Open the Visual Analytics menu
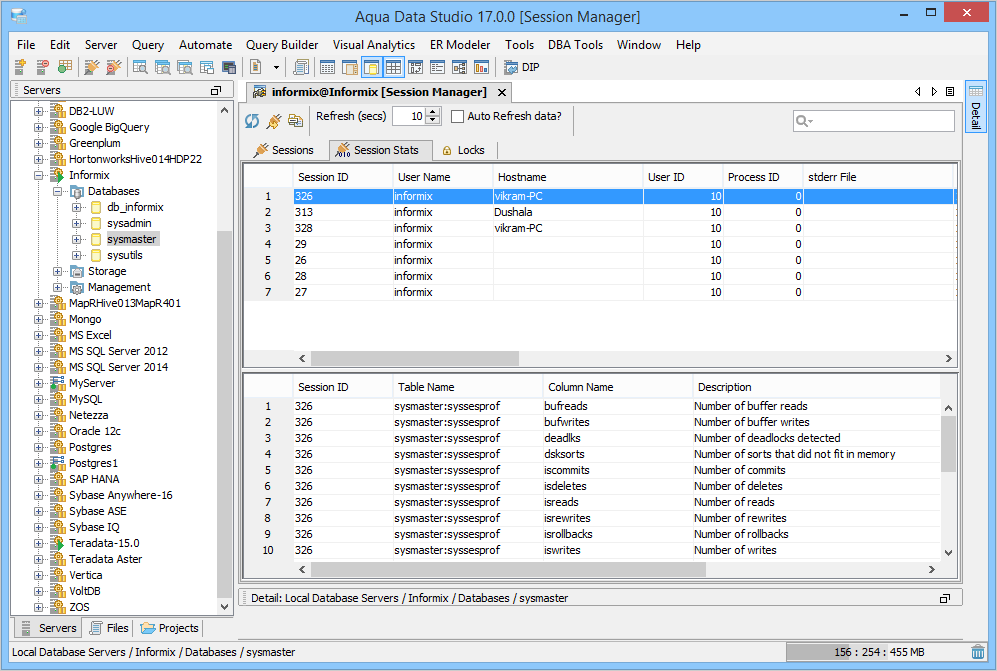This screenshot has height=671, width=997. 374,45
